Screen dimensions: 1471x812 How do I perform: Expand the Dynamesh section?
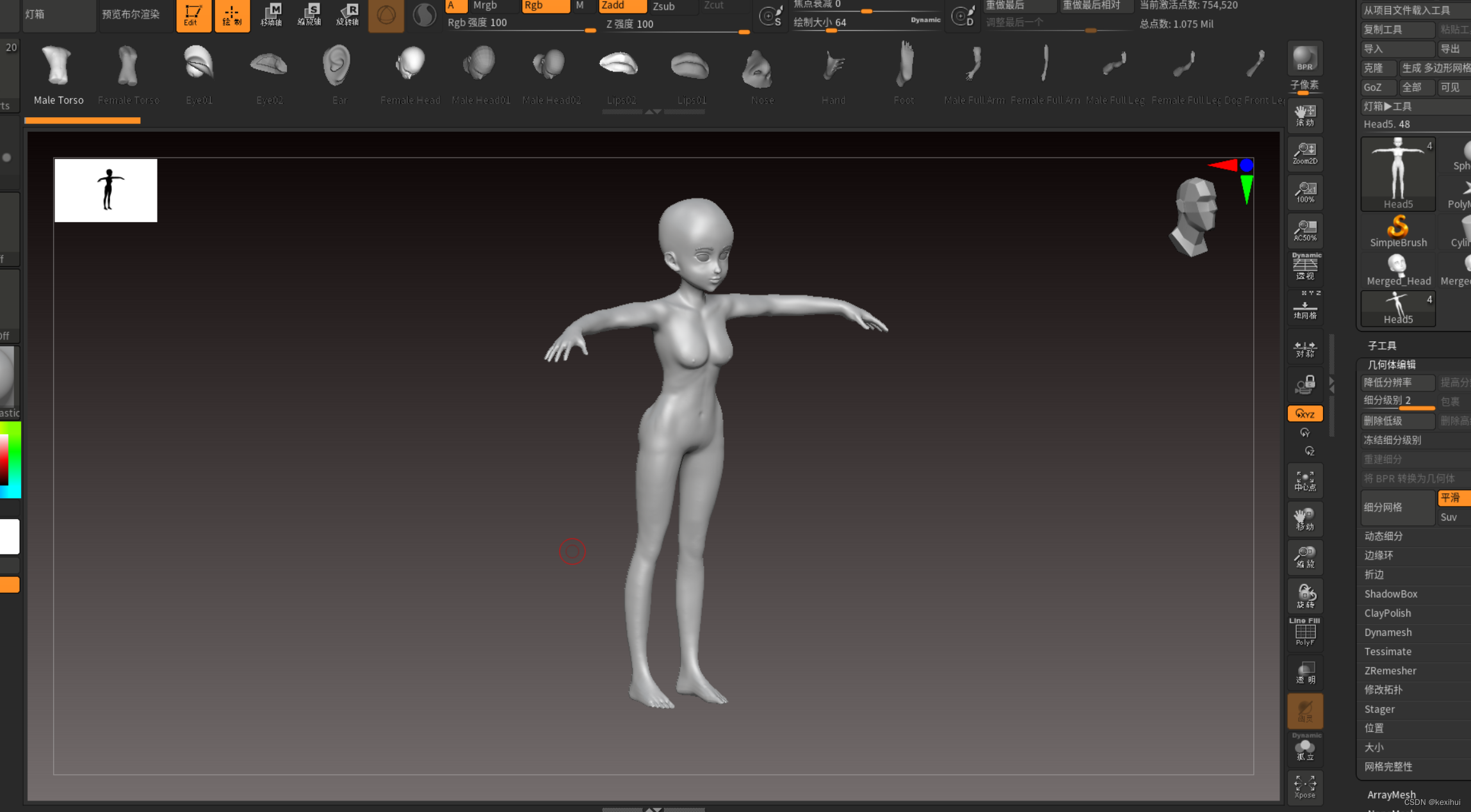[x=1388, y=632]
